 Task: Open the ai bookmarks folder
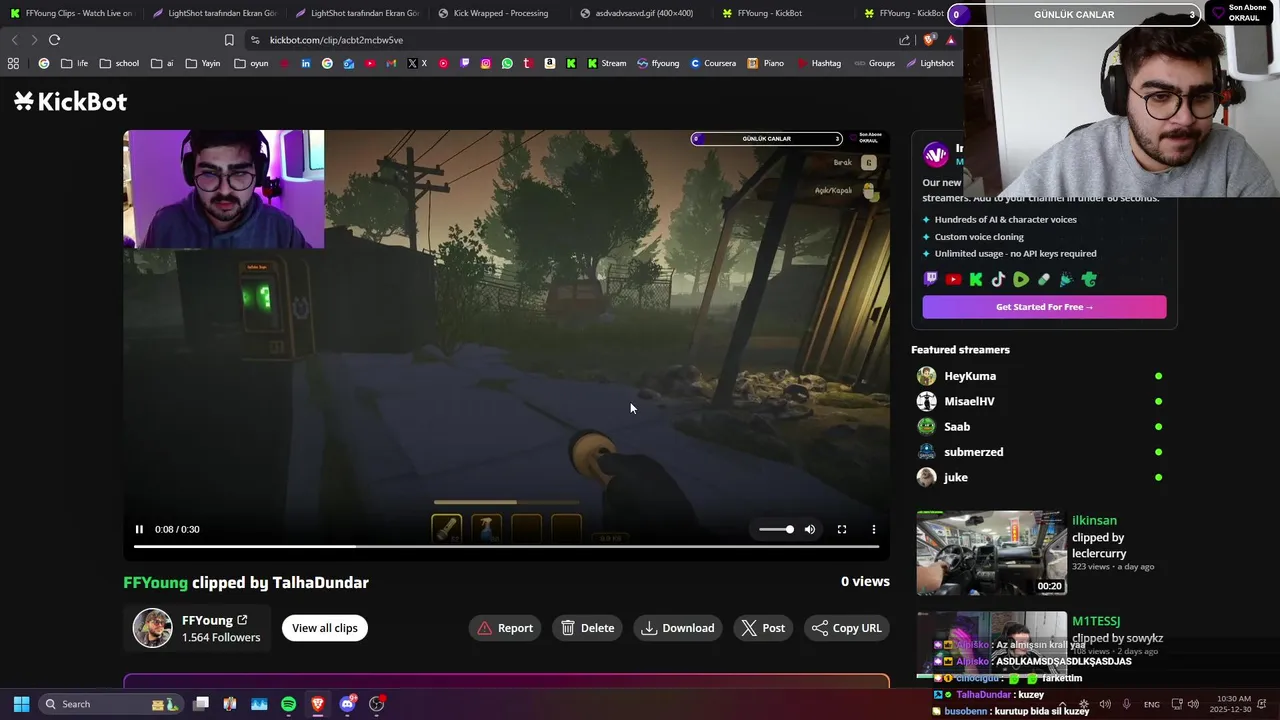pos(162,63)
